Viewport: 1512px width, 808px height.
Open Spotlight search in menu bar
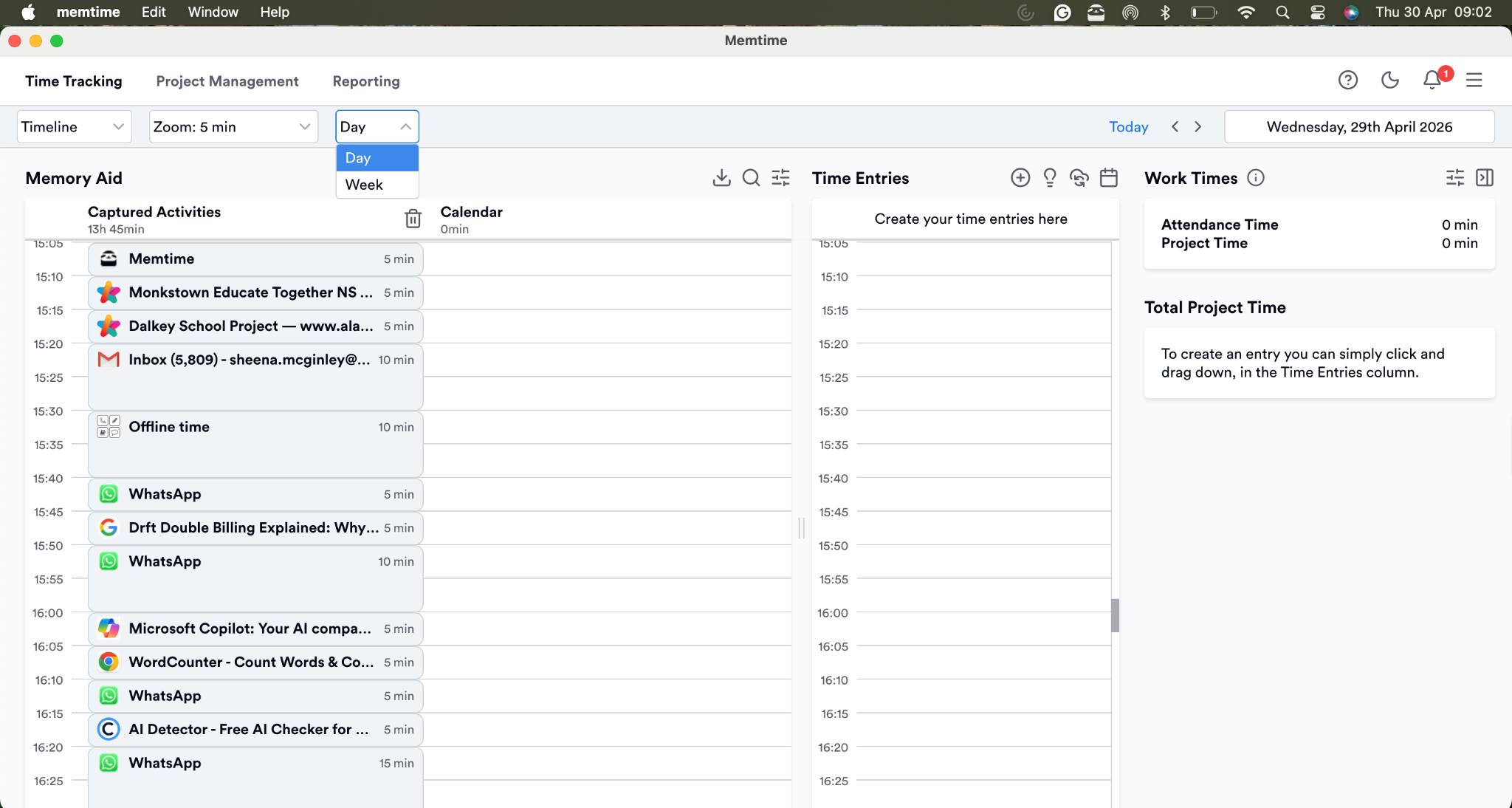click(x=1282, y=13)
